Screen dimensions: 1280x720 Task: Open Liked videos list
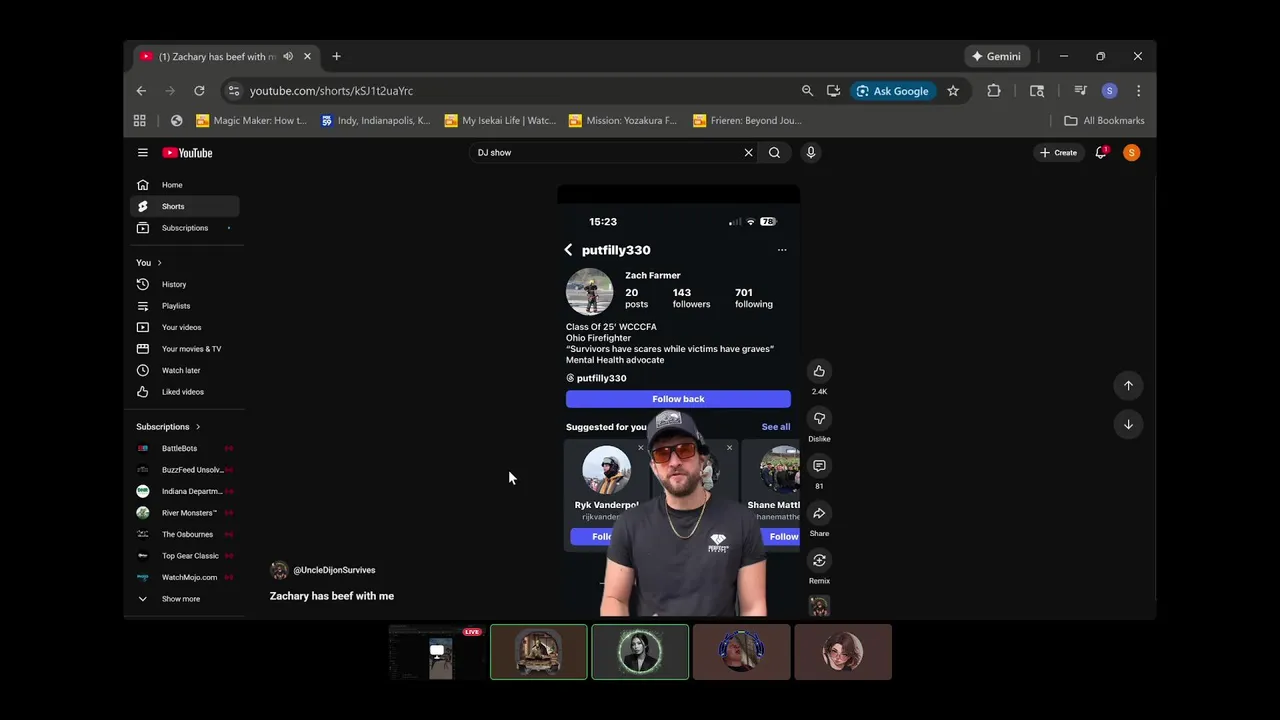[x=185, y=392]
